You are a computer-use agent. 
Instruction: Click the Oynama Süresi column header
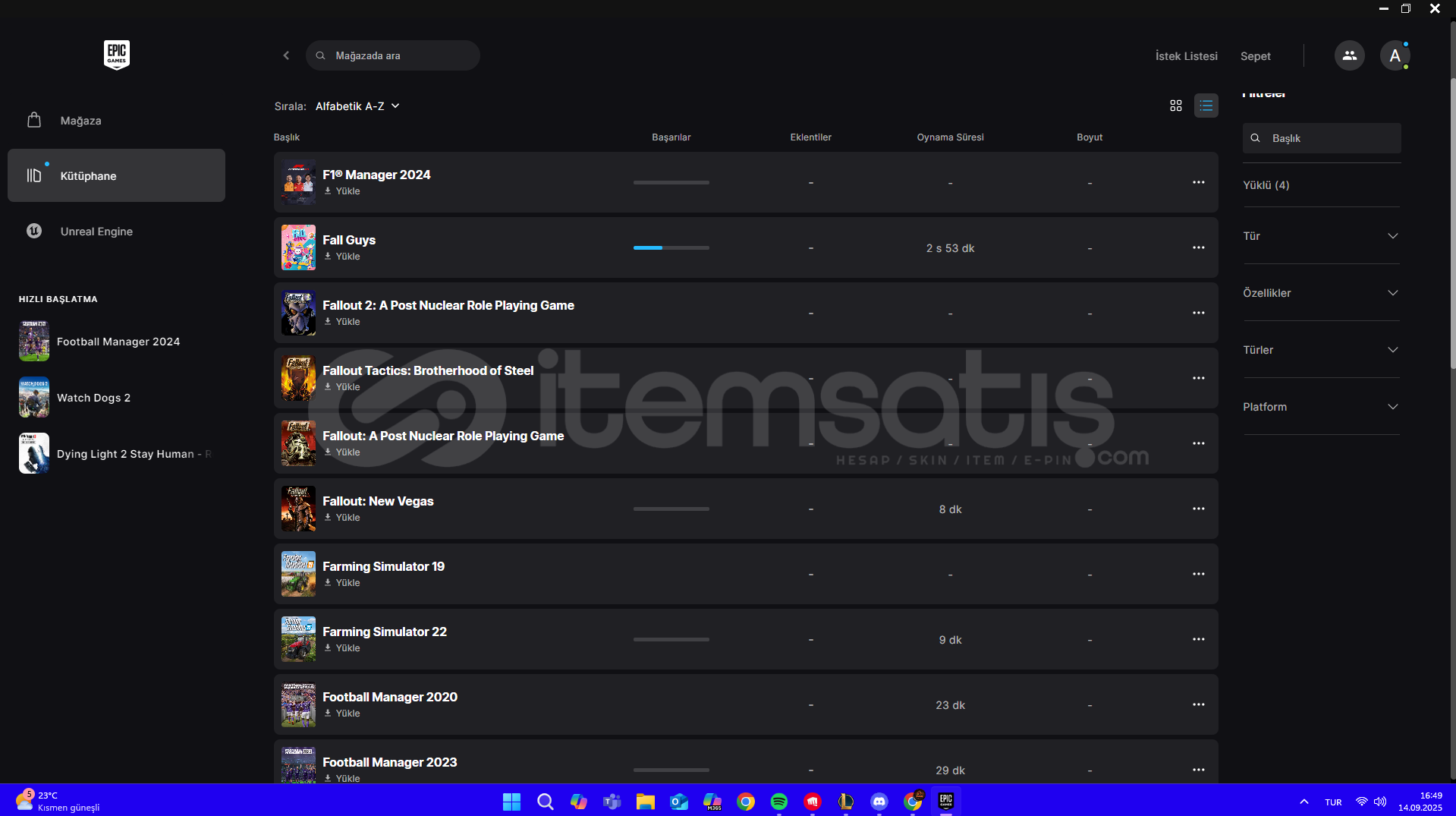pos(950,137)
